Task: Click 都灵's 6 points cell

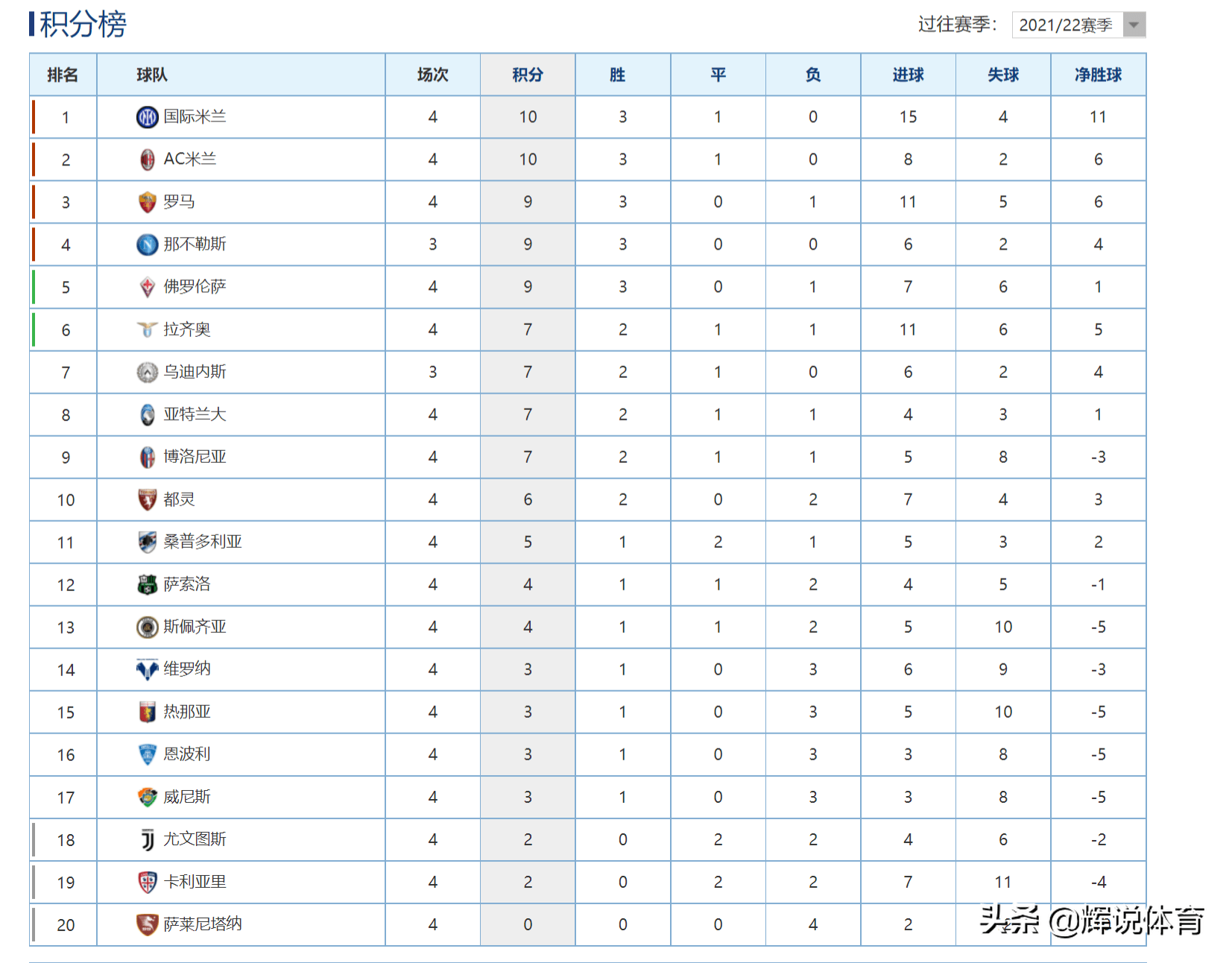Action: [528, 500]
